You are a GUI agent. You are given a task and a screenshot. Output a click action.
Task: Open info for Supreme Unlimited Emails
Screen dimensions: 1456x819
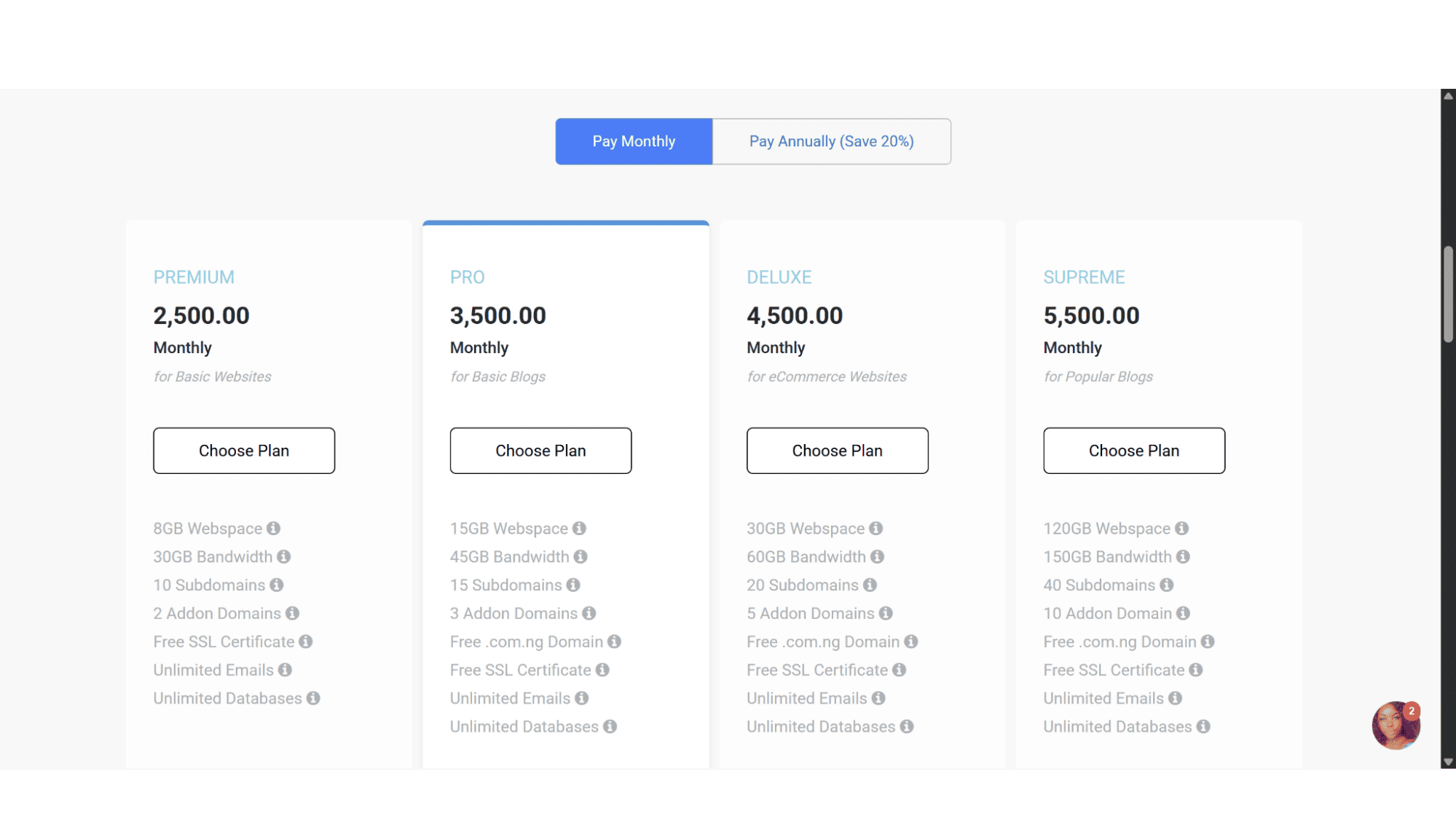pos(1175,698)
